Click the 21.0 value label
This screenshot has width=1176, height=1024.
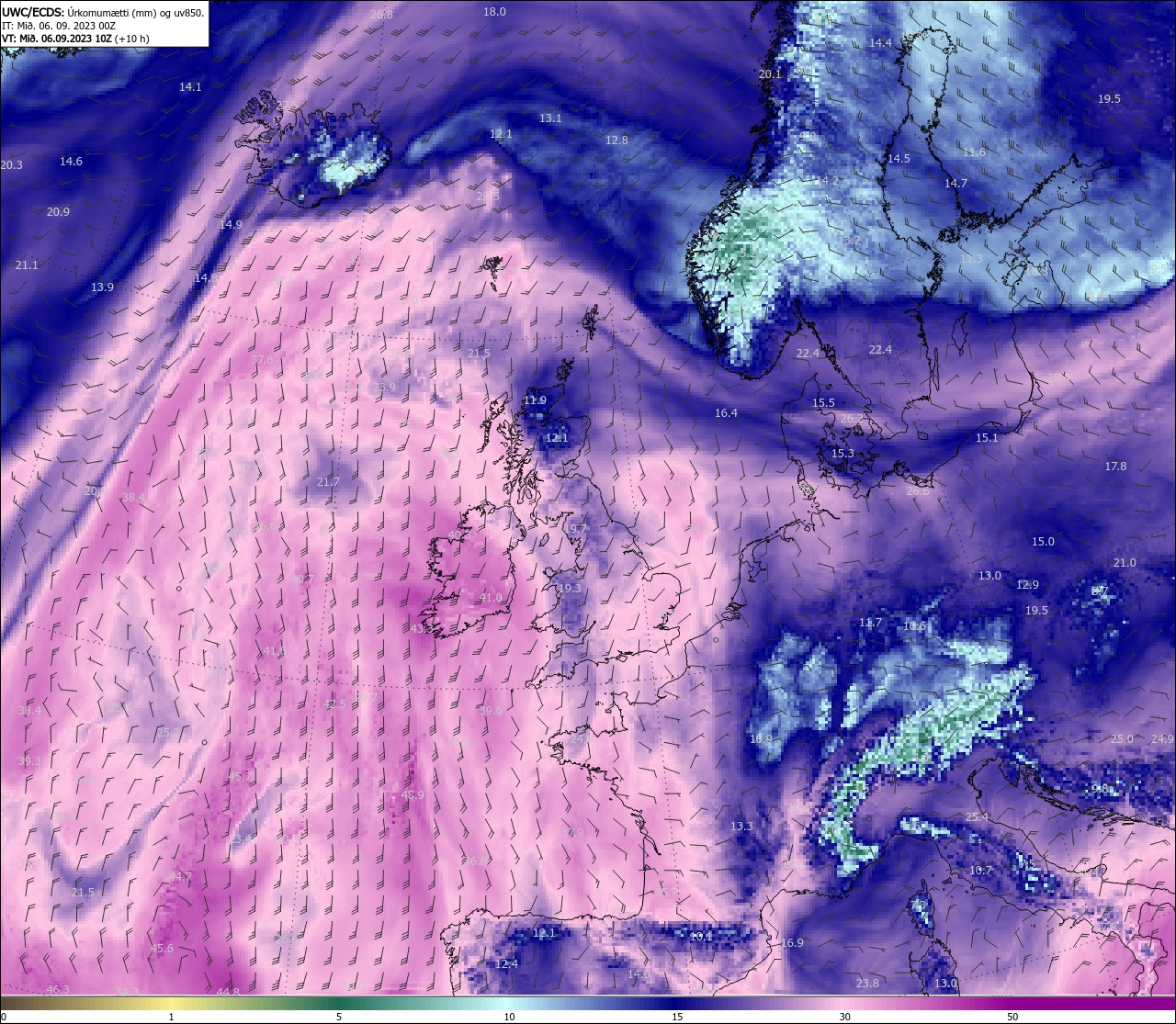pos(1125,563)
